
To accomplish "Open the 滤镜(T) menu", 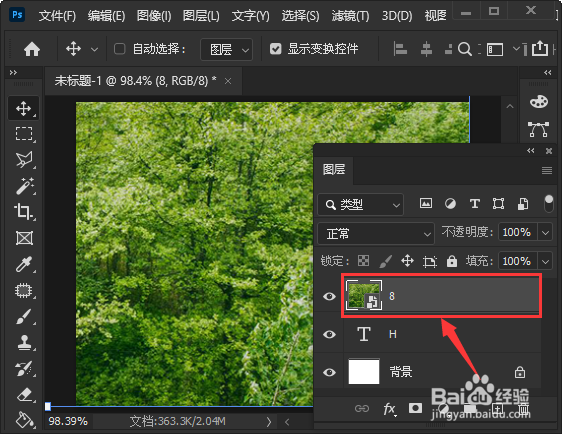I will coord(350,16).
